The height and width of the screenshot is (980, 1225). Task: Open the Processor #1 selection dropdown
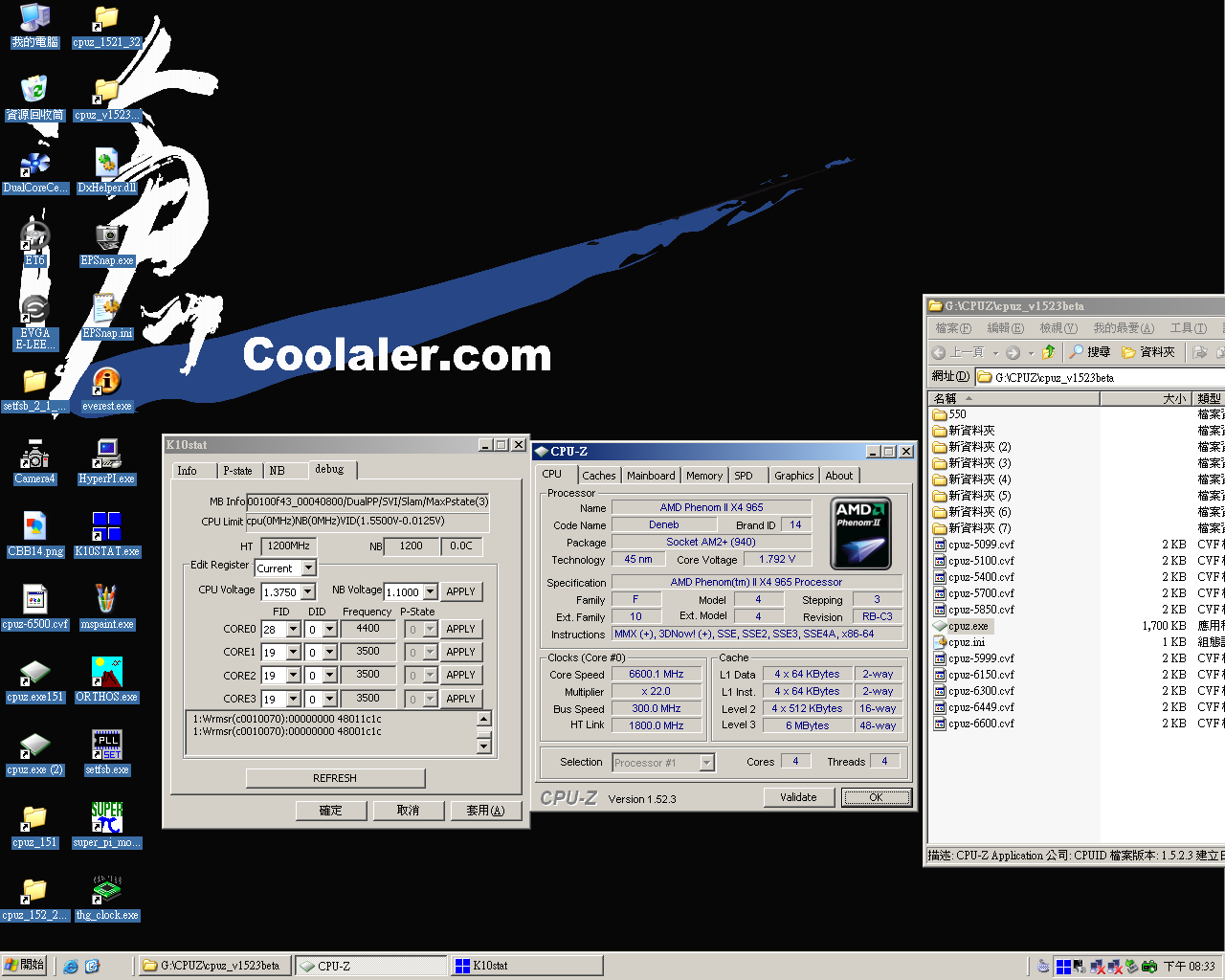point(707,763)
